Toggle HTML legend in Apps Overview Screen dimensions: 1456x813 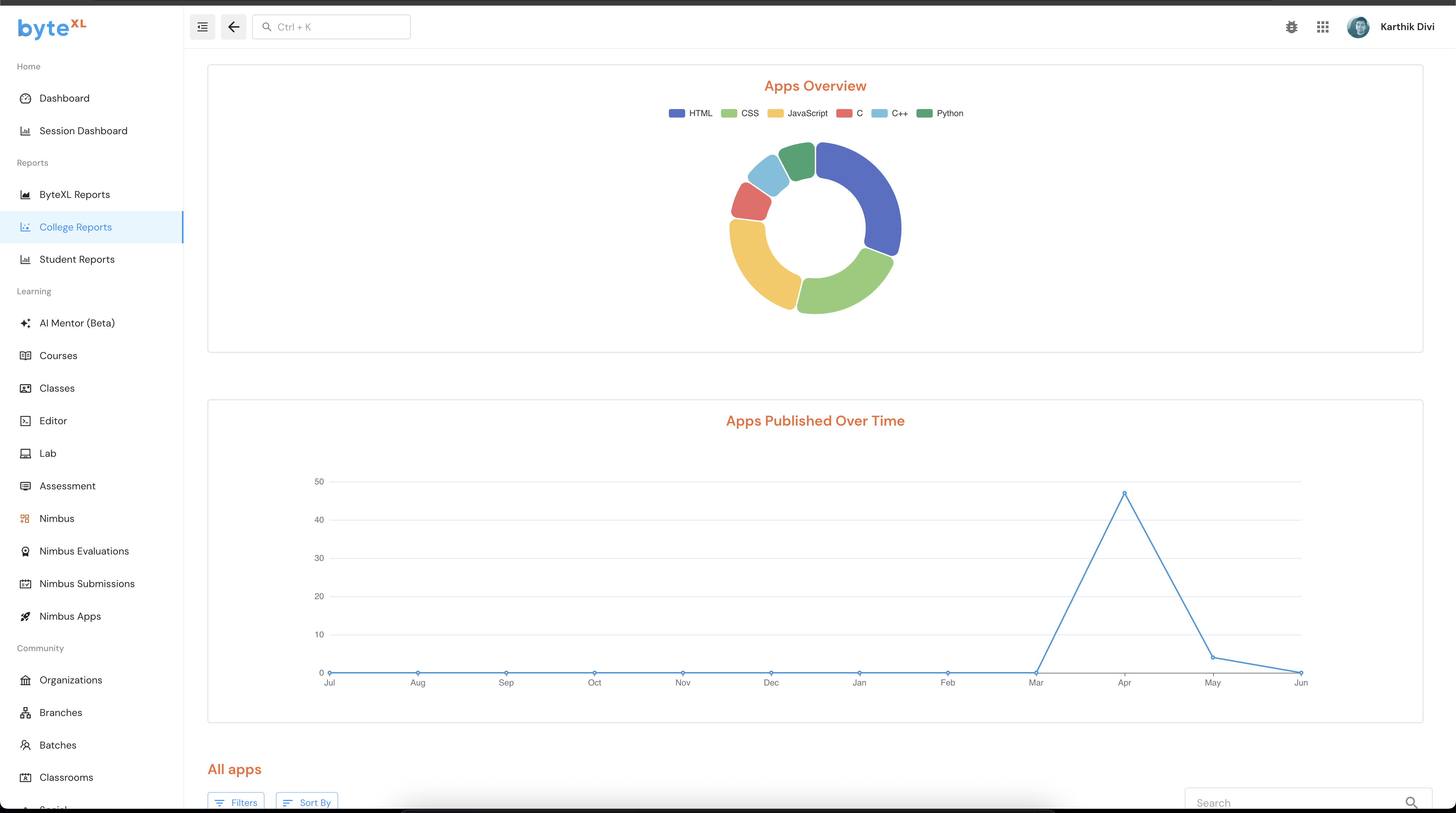(700, 113)
